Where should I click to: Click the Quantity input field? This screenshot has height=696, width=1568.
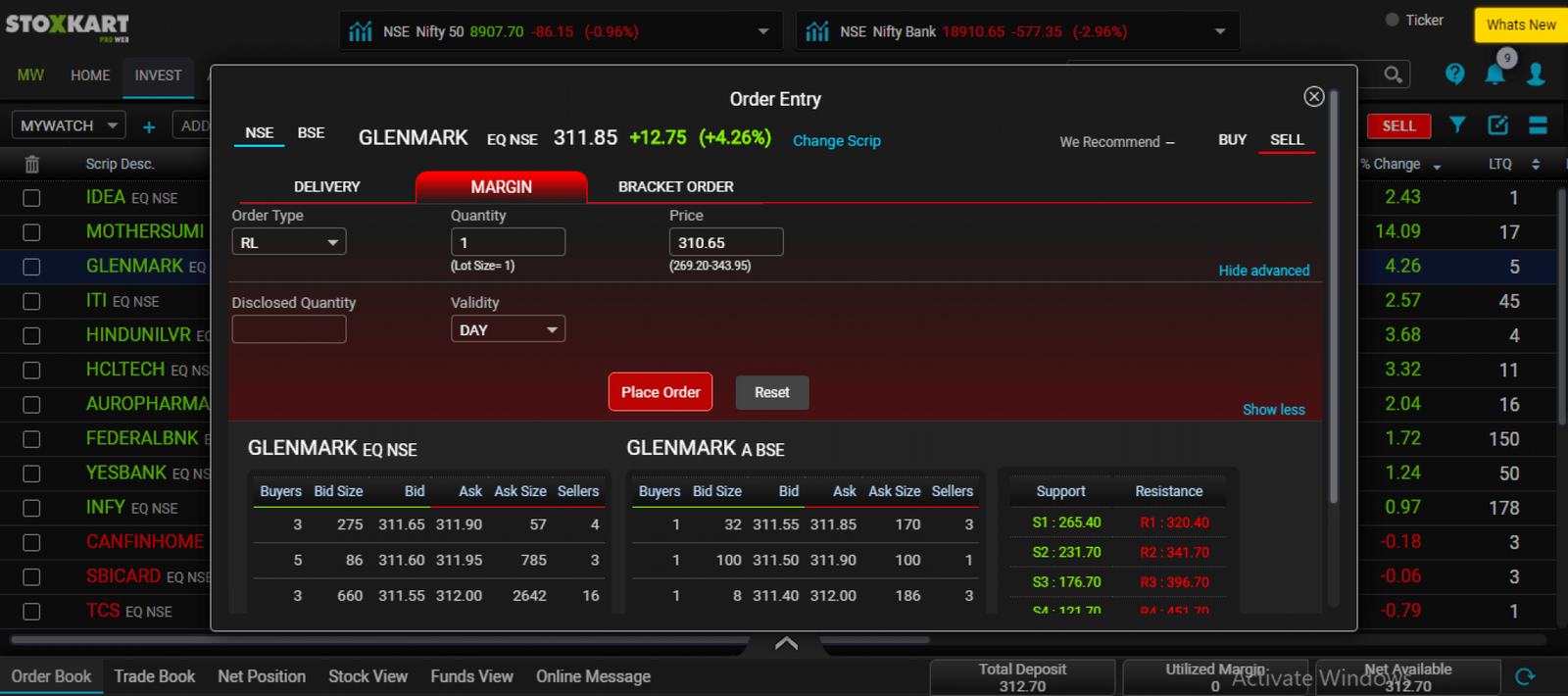pos(508,242)
